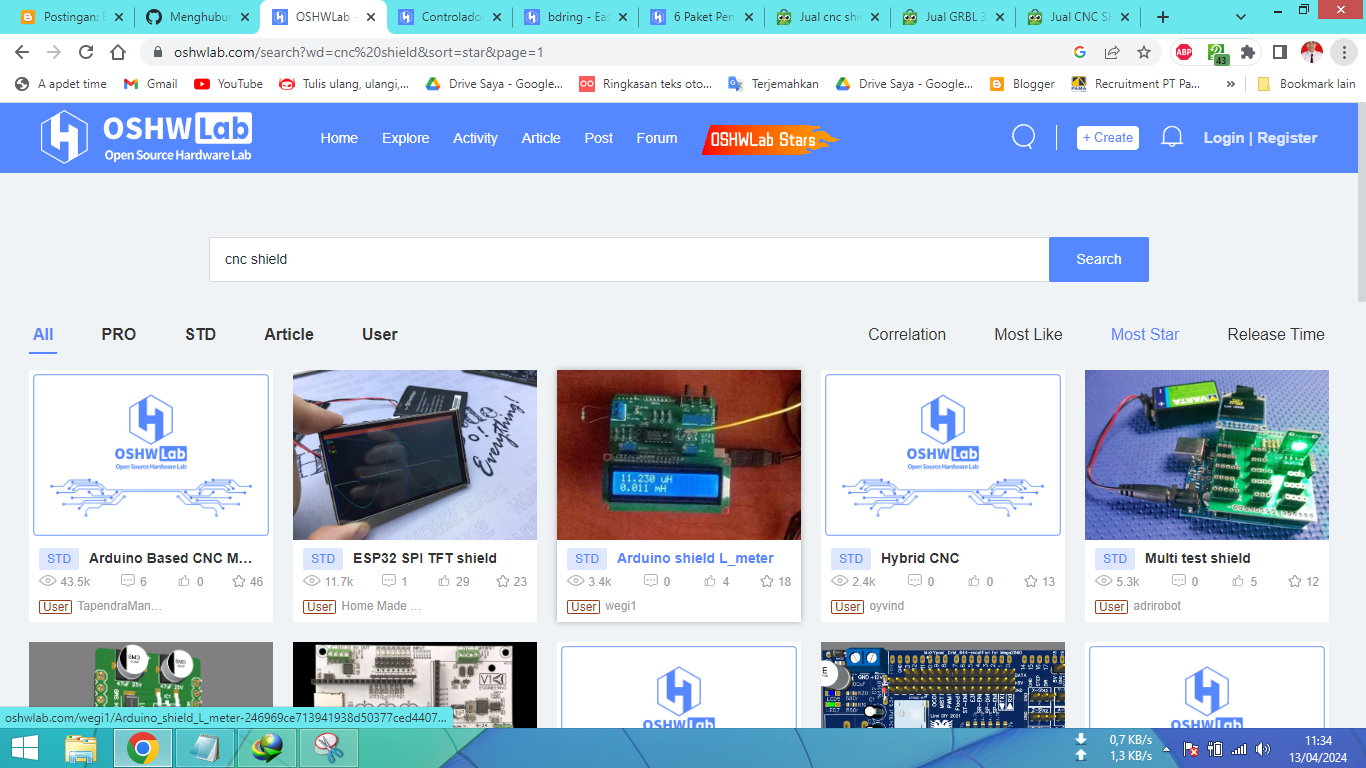Open Internet Download Manager taskbar icon
The image size is (1366, 768).
tap(267, 748)
